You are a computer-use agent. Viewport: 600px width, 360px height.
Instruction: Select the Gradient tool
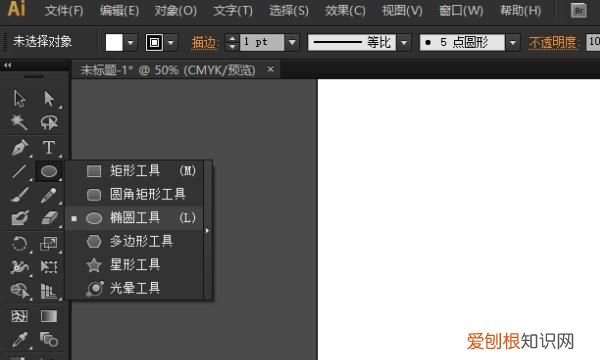click(49, 316)
